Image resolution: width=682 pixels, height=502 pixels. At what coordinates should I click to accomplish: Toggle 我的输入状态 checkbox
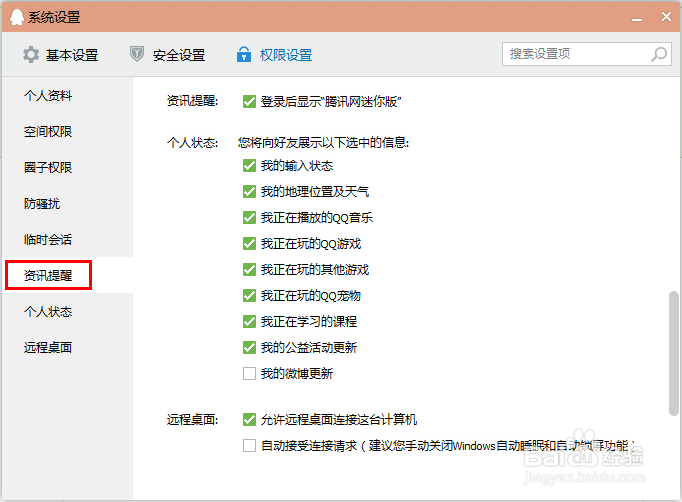pyautogui.click(x=249, y=166)
